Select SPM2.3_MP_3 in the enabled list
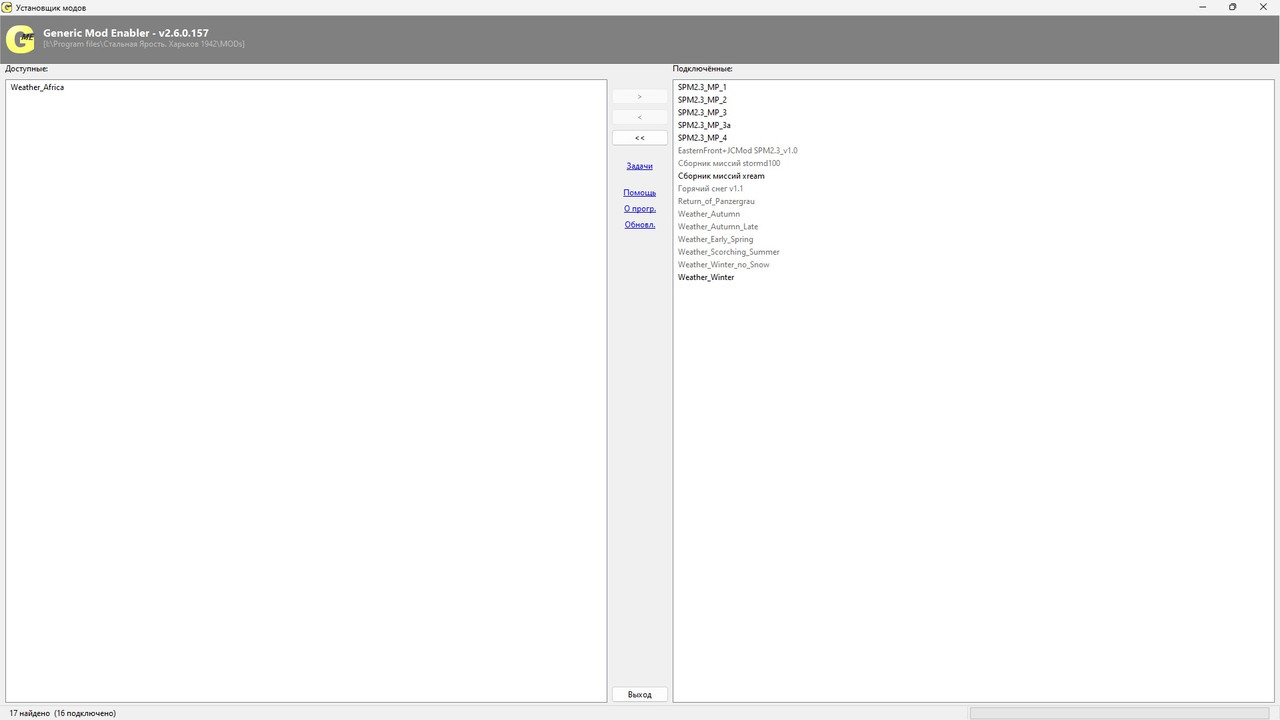Viewport: 1280px width, 720px height. click(x=702, y=113)
